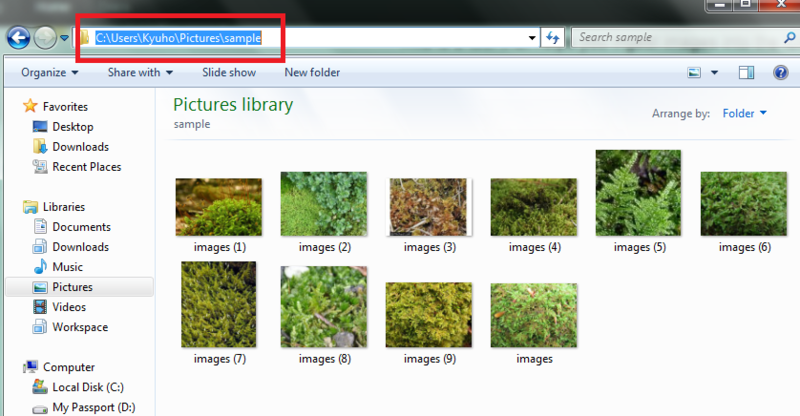Open the Music library

point(67,267)
